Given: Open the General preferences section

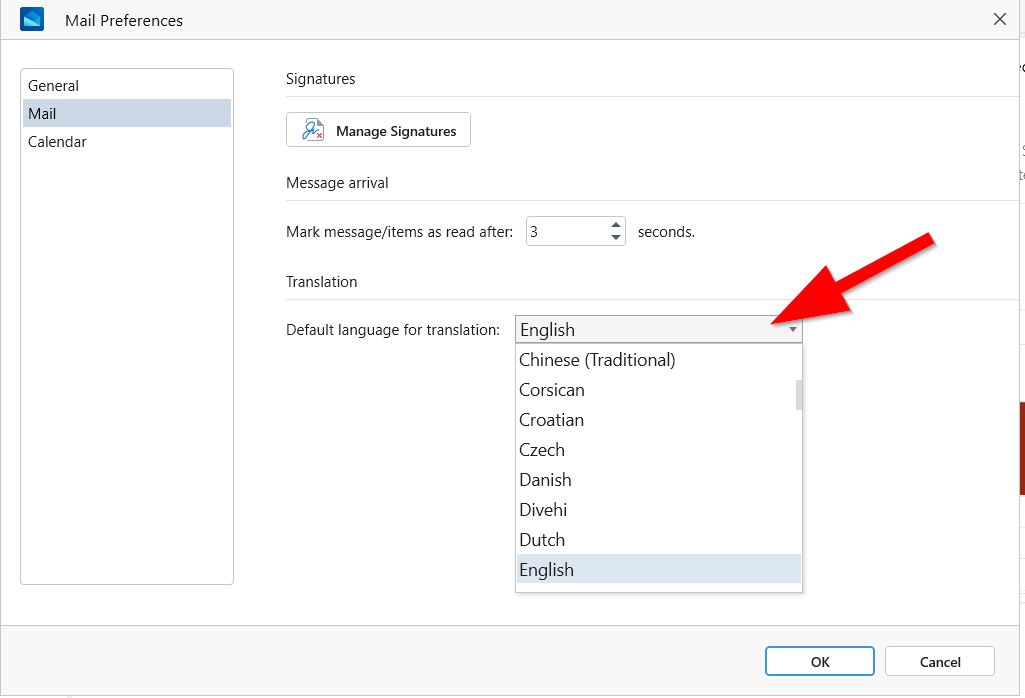Looking at the screenshot, I should [x=54, y=86].
